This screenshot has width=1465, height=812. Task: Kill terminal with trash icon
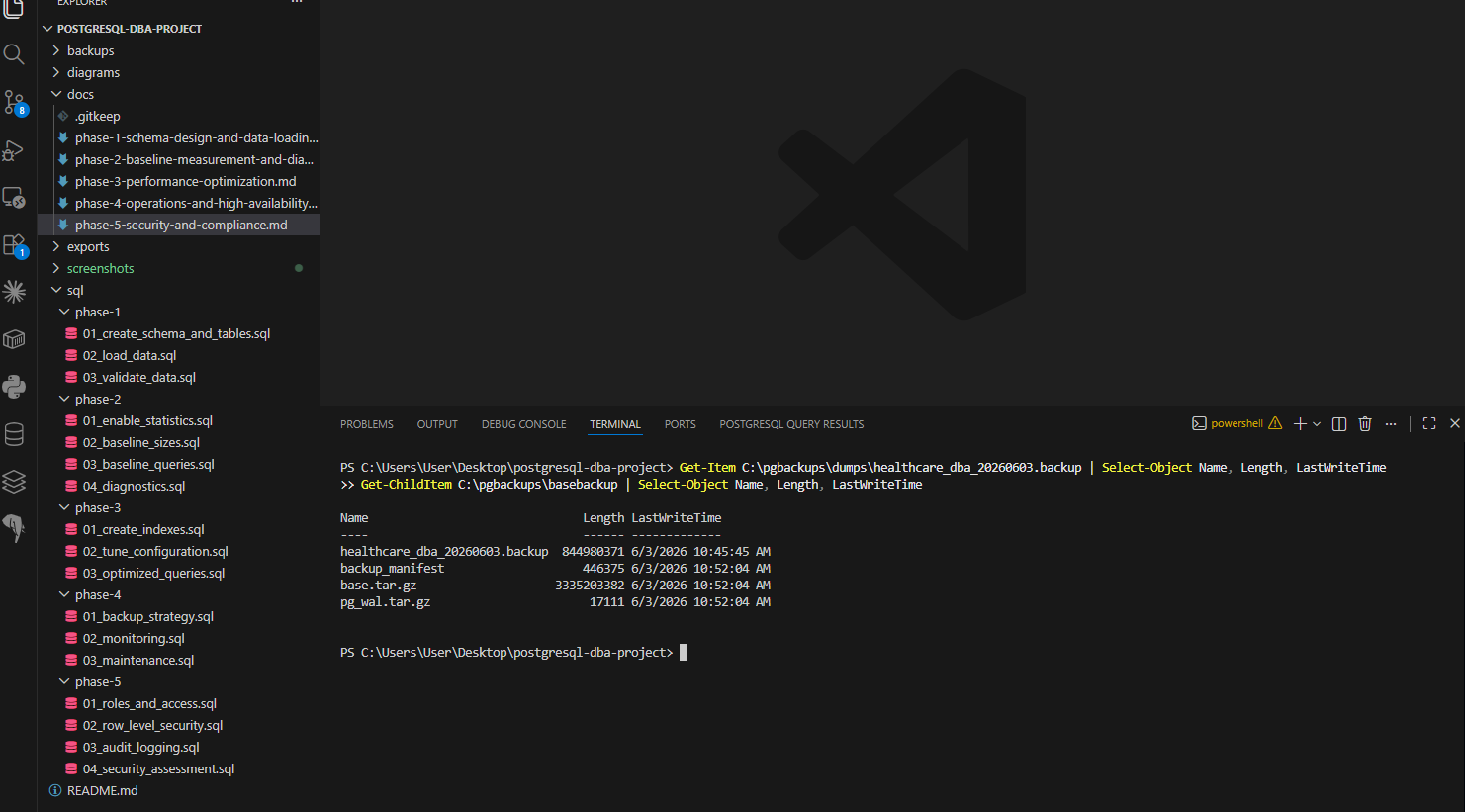pos(1365,423)
